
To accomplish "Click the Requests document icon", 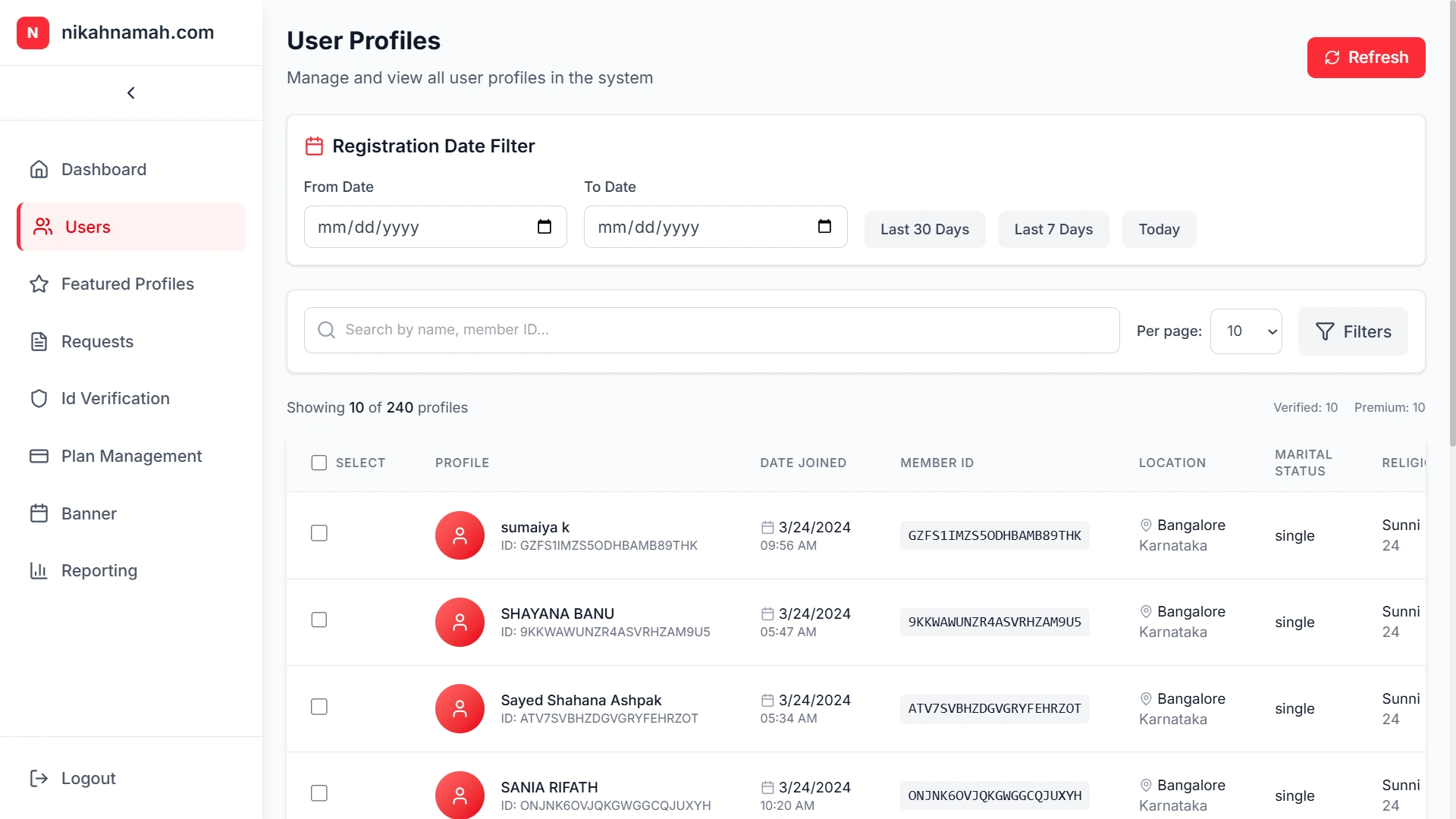I will (39, 341).
